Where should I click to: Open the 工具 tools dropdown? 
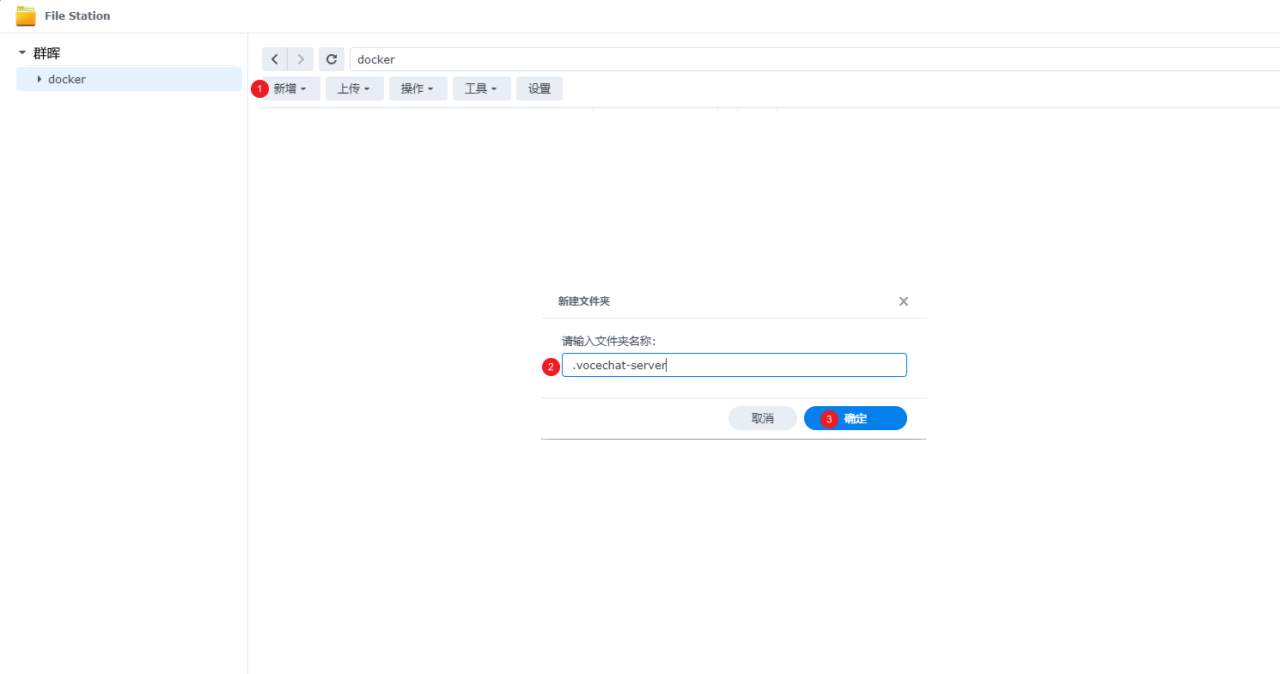pos(481,88)
